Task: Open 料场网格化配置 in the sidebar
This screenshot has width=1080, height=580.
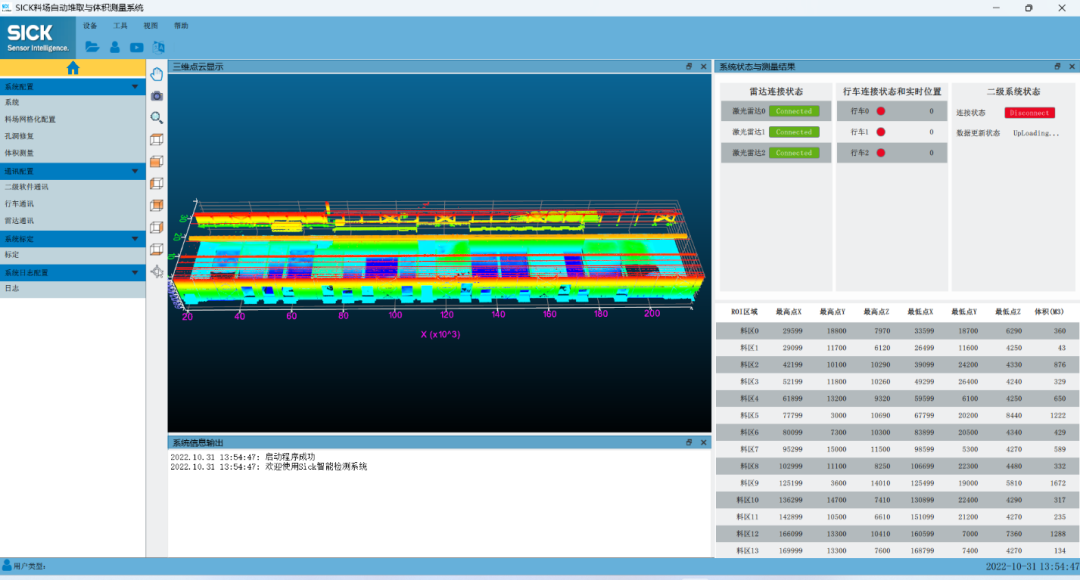Action: point(72,119)
